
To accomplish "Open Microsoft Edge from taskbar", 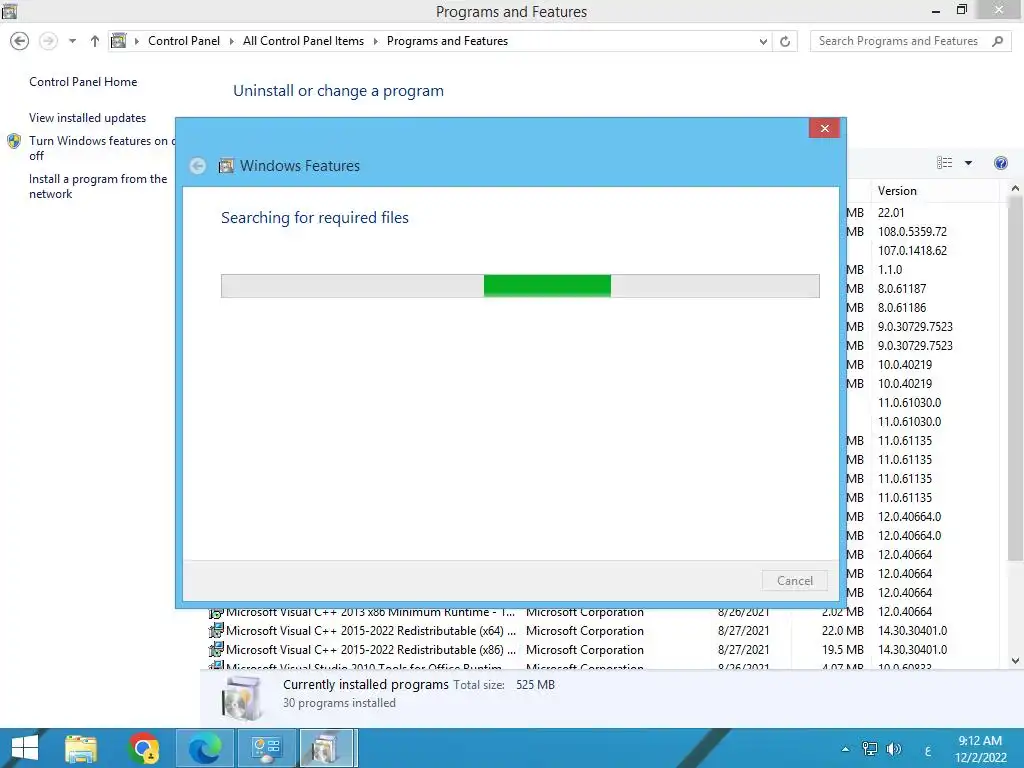I will coord(205,748).
